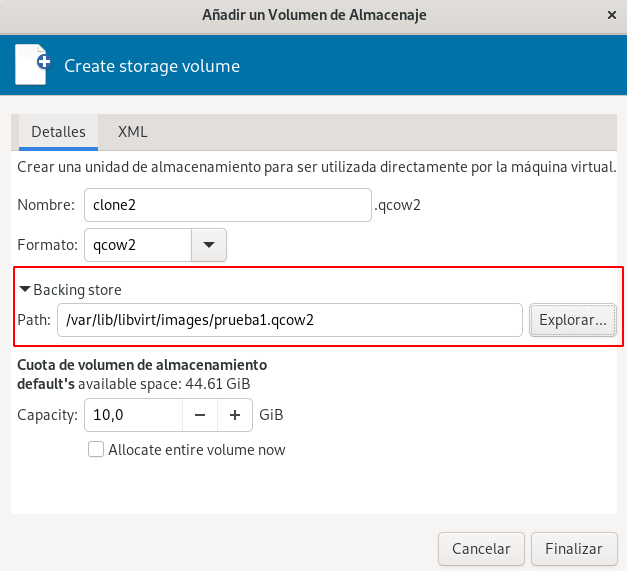Click the Backing store label text

point(77,290)
